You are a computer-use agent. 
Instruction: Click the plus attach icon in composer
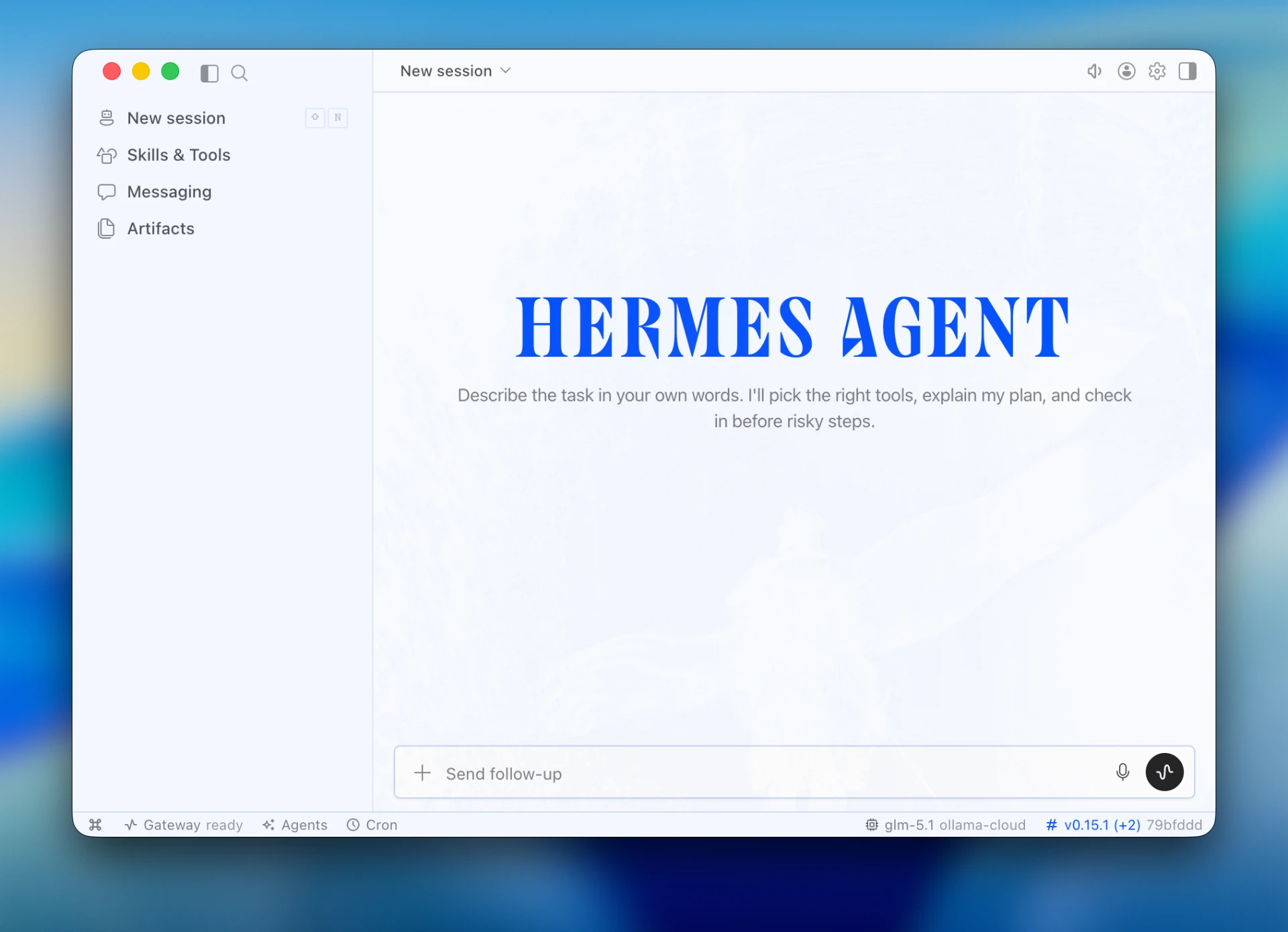(422, 772)
